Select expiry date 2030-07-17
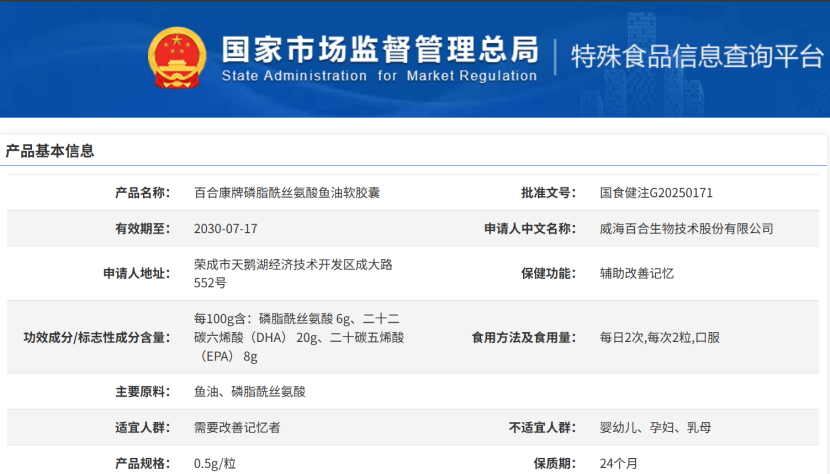830x474 pixels. (225, 229)
